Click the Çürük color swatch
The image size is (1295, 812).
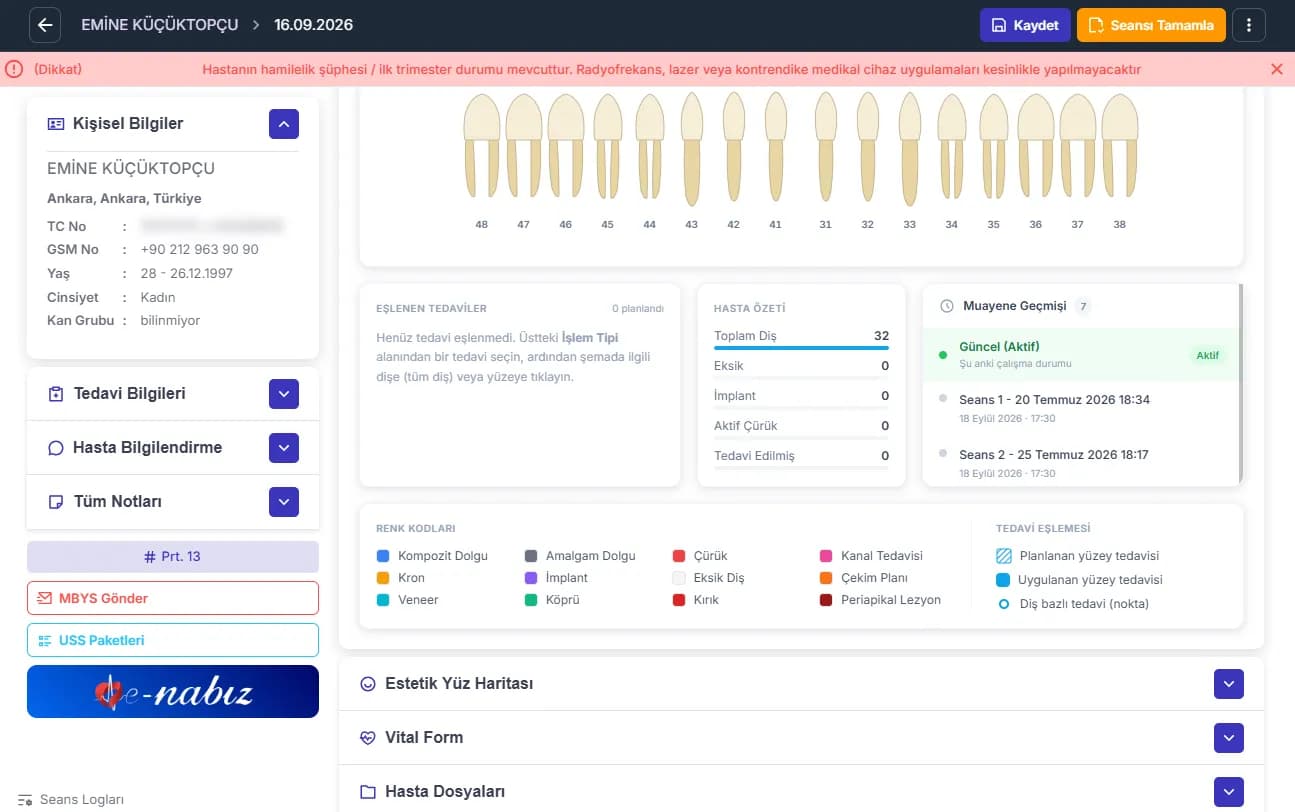pyautogui.click(x=679, y=556)
